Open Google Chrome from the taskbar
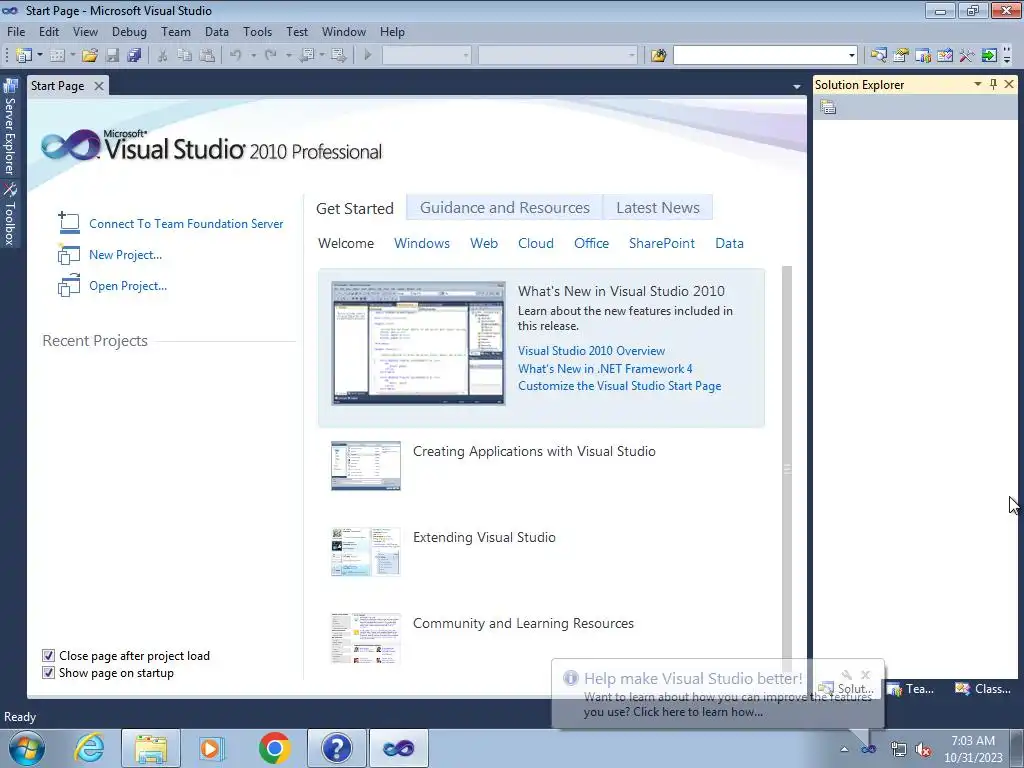Image resolution: width=1024 pixels, height=768 pixels. 274,748
